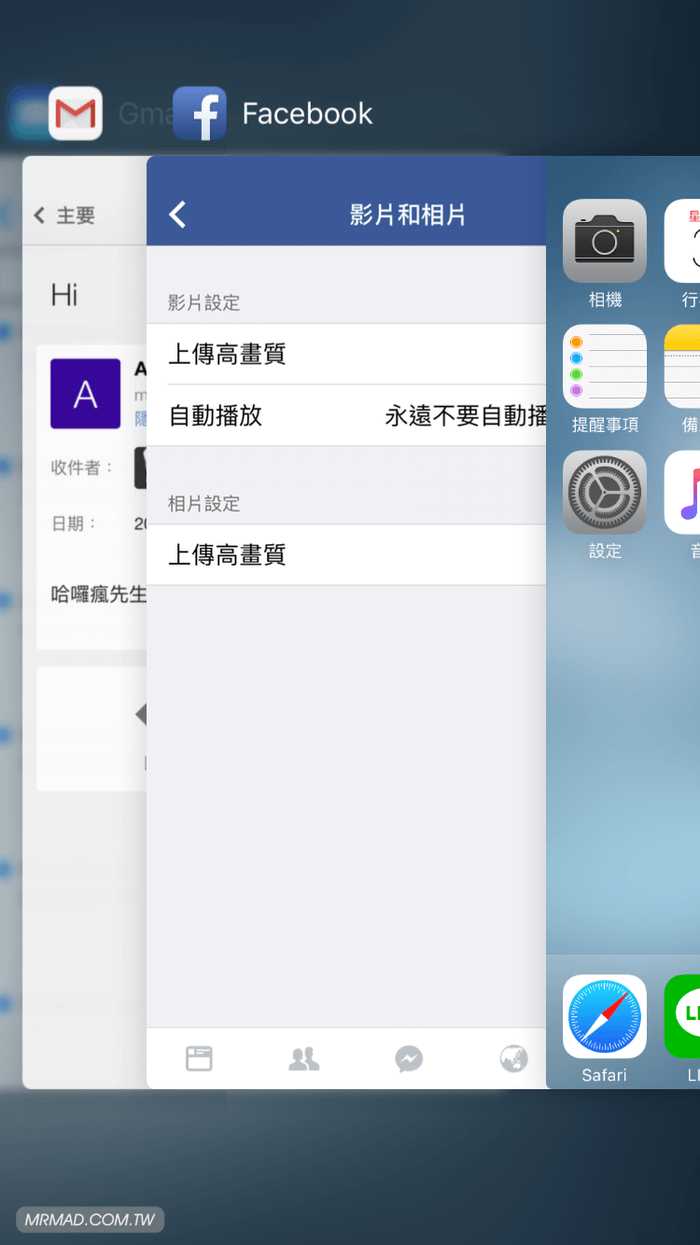Tap the 影片和相片 page title
The image size is (700, 1245).
click(x=407, y=214)
